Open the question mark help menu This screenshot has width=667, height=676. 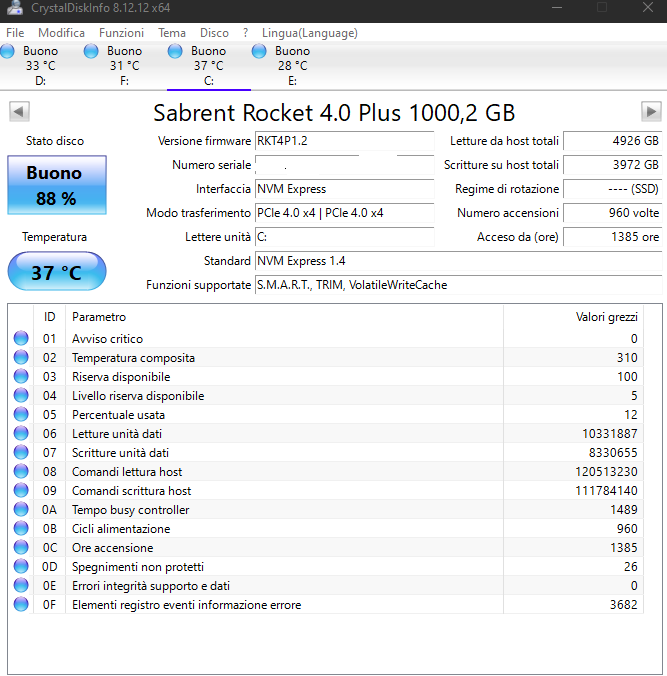pos(245,33)
